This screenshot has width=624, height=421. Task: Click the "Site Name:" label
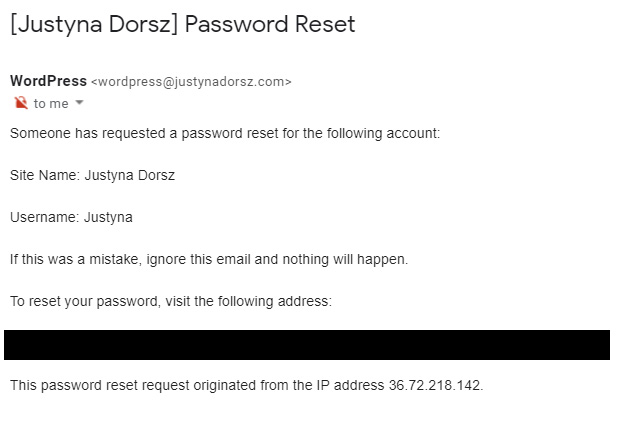click(45, 175)
